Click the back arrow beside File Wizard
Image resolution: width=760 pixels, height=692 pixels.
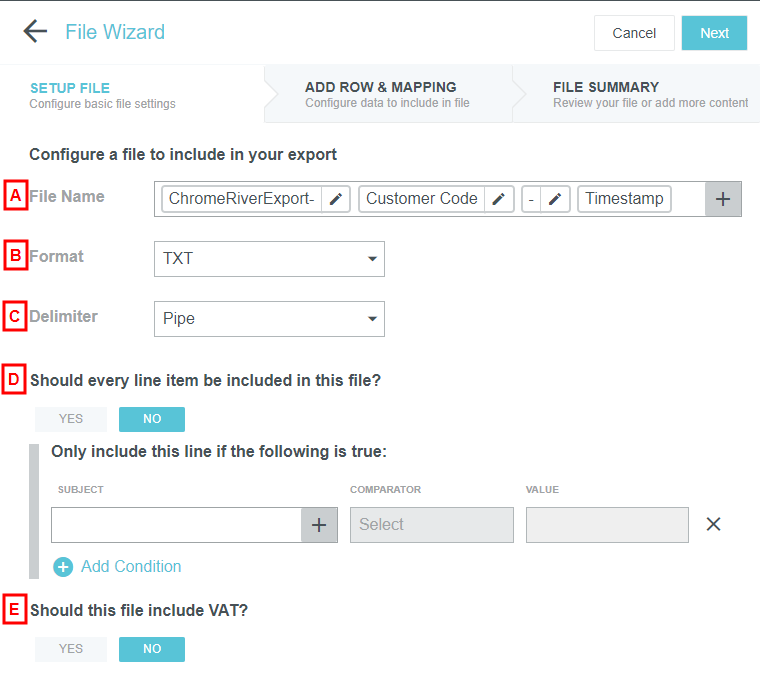point(35,32)
